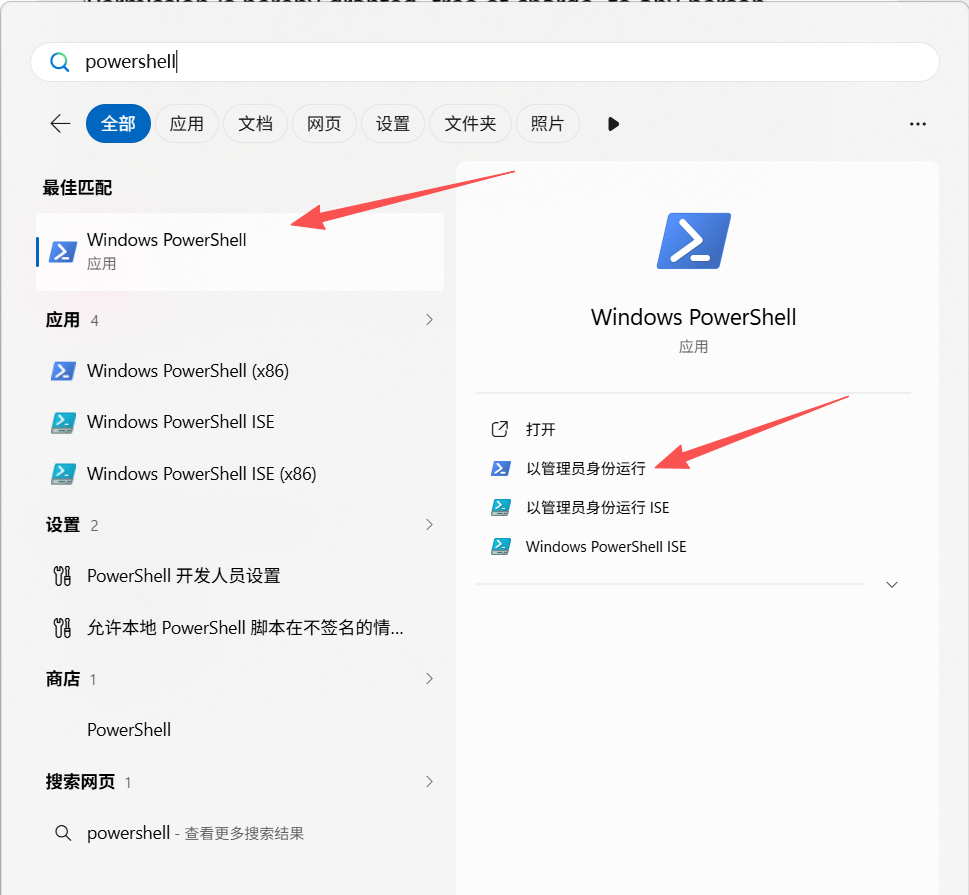Click the Windows PowerShell (x86) icon
Viewport: 969px width, 895px height.
pyautogui.click(x=63, y=371)
